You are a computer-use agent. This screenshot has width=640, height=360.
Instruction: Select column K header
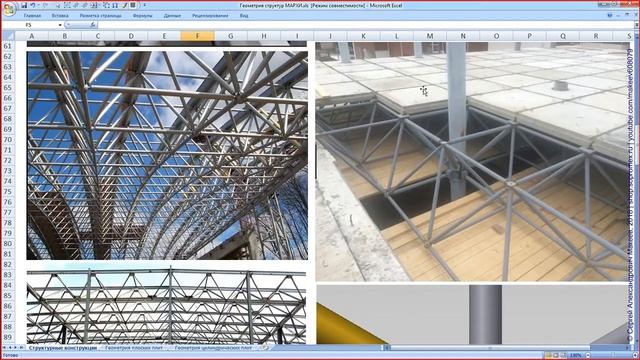pos(363,36)
